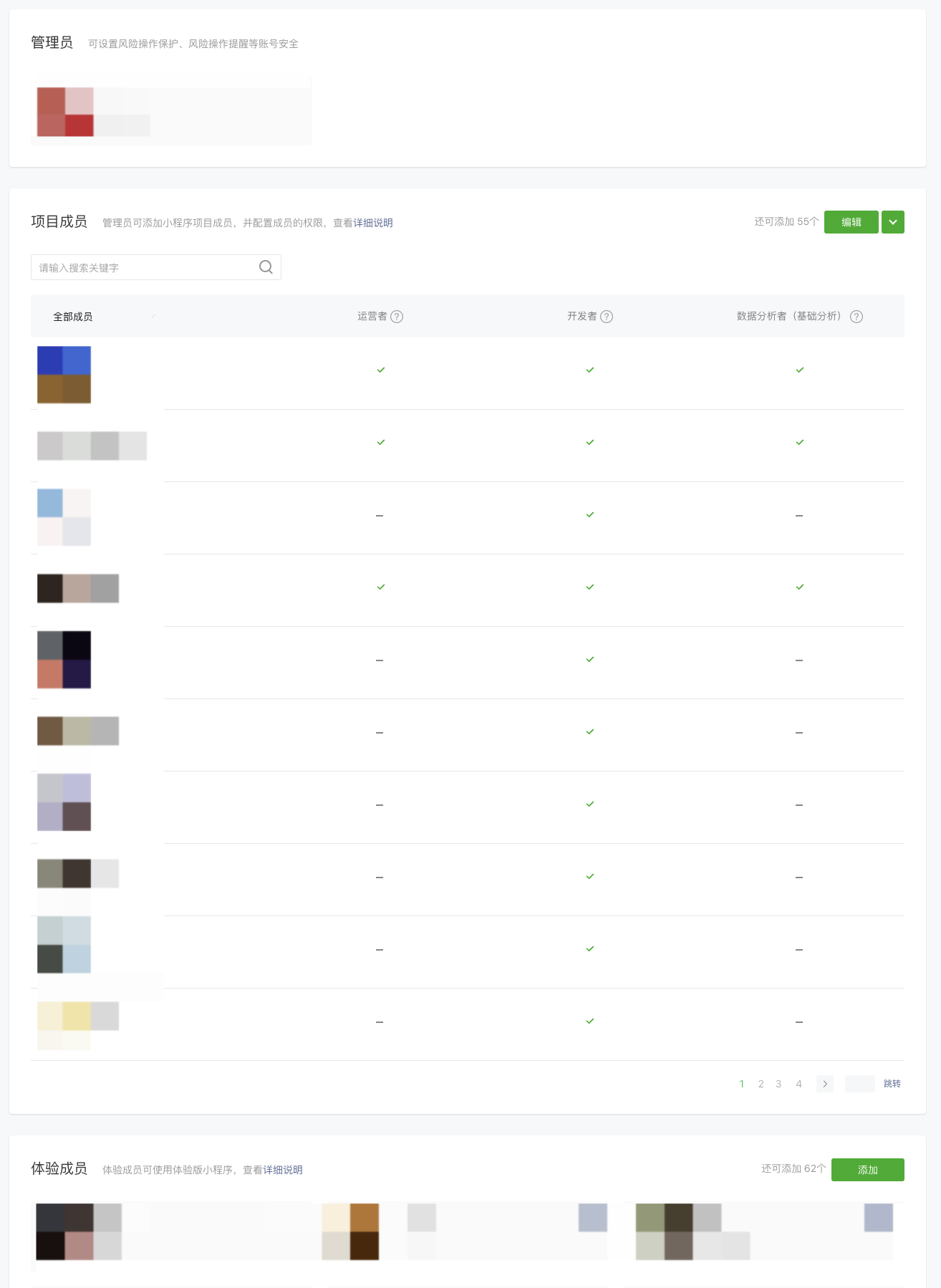Click the help icon beside 开发者
941x1288 pixels.
[607, 317]
